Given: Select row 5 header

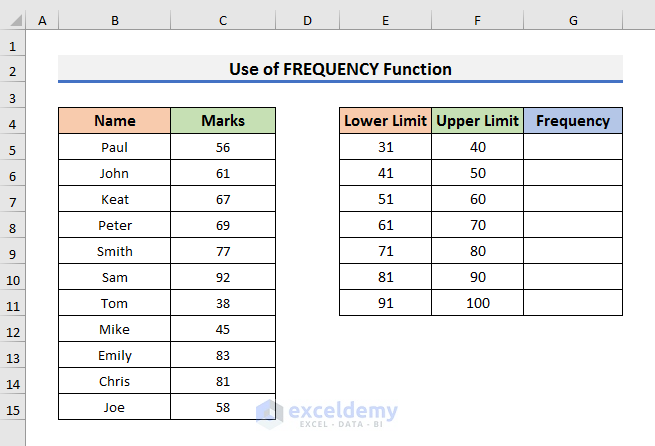Looking at the screenshot, I should (13, 147).
